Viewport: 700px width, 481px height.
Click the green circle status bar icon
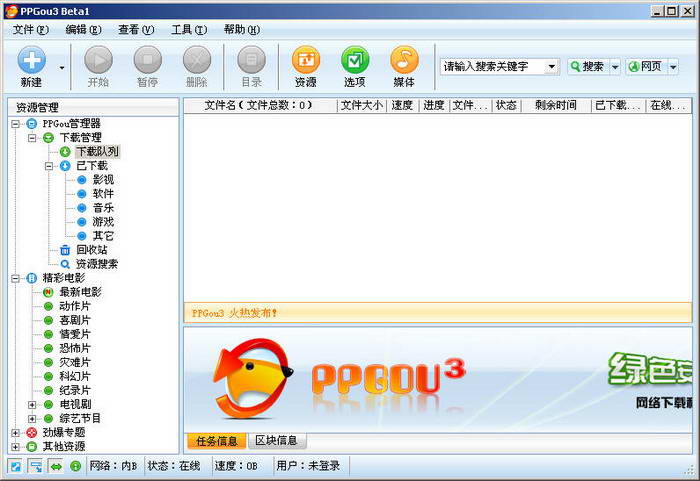[75, 467]
